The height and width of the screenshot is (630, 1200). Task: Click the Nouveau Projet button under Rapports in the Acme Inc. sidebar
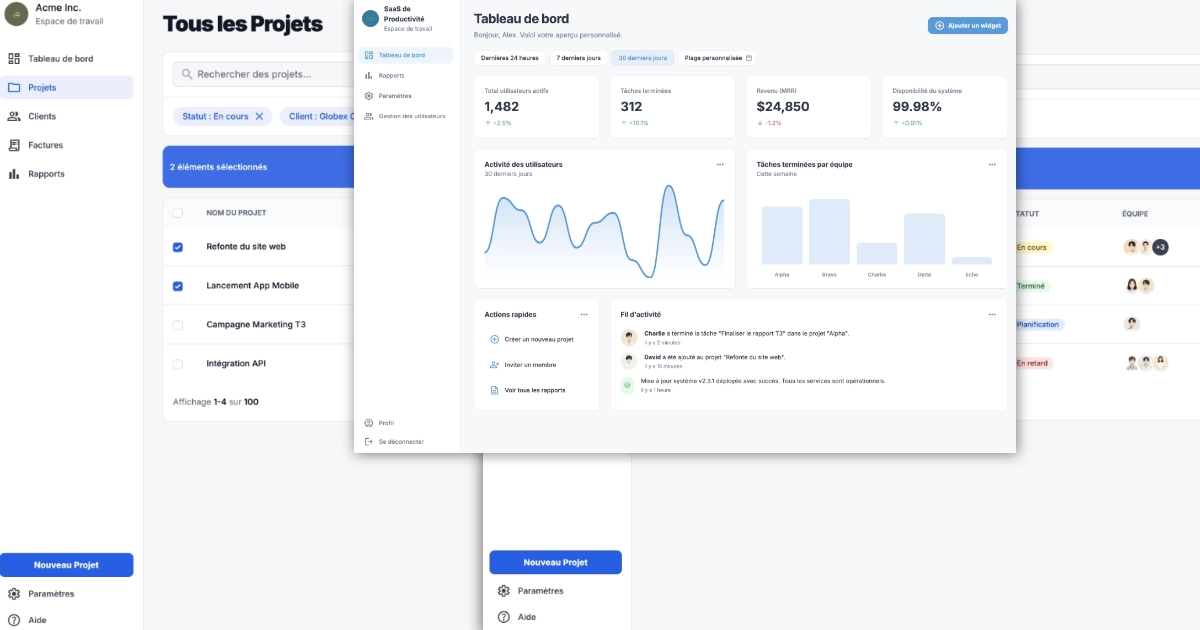point(66,565)
